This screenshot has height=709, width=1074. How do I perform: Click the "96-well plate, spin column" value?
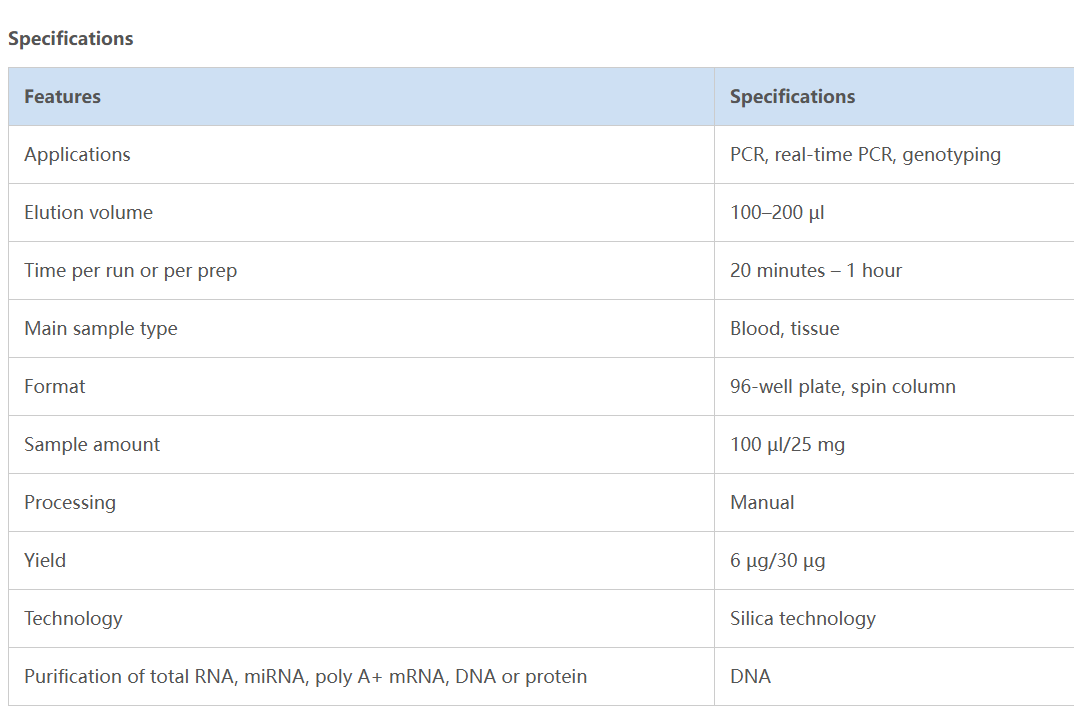click(842, 387)
